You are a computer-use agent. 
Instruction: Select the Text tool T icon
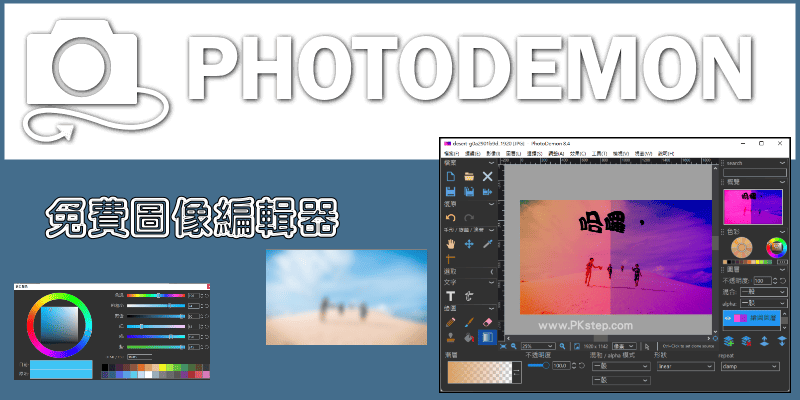pyautogui.click(x=451, y=296)
